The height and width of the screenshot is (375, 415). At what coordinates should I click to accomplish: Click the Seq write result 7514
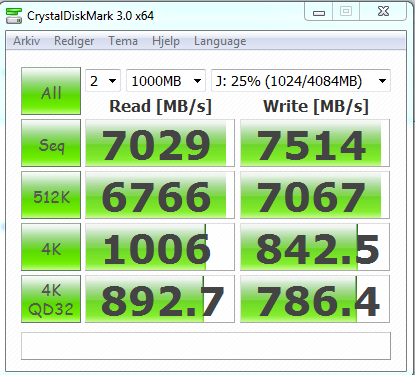[x=315, y=143]
